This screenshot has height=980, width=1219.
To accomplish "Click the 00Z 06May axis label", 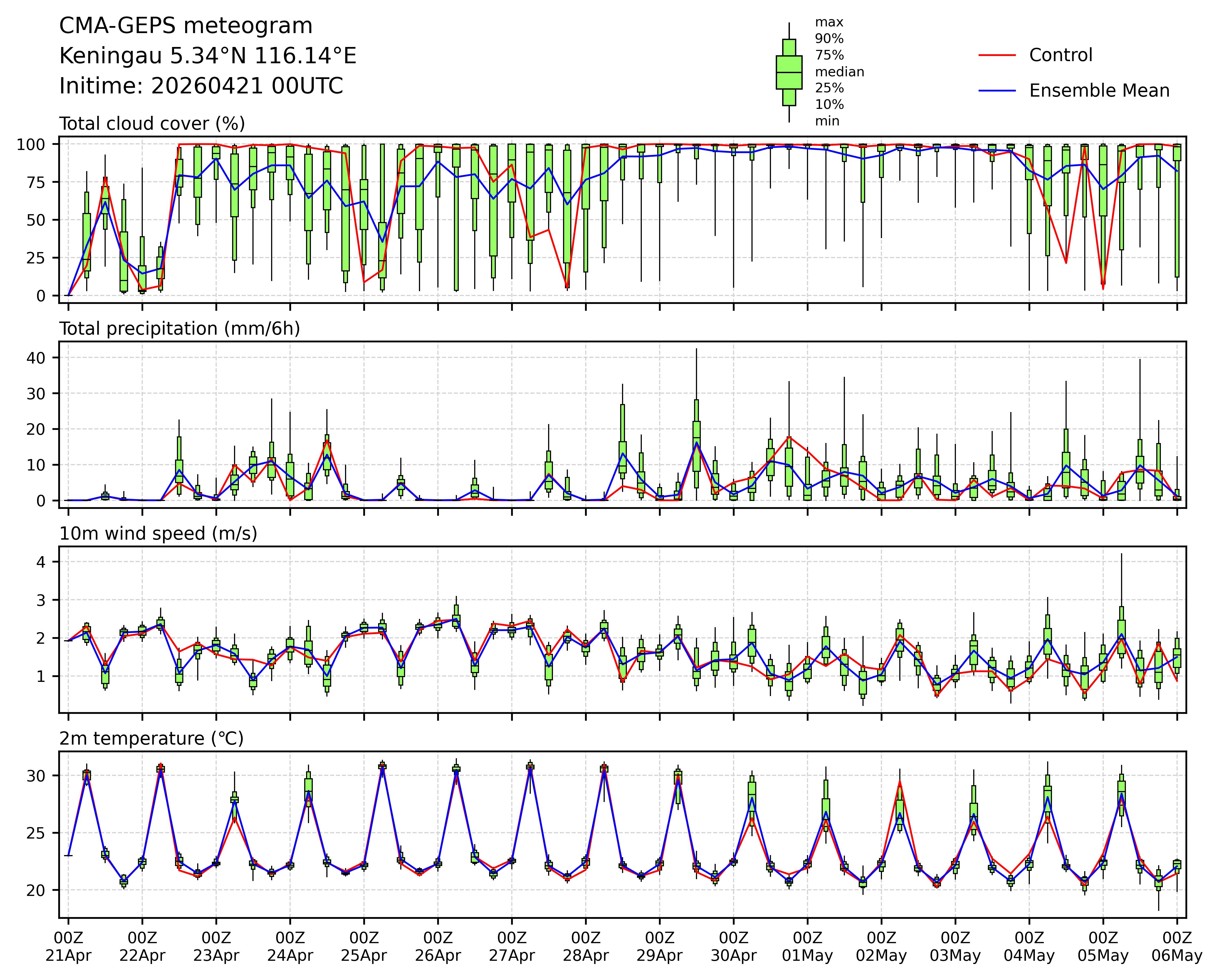I will point(1177,947).
